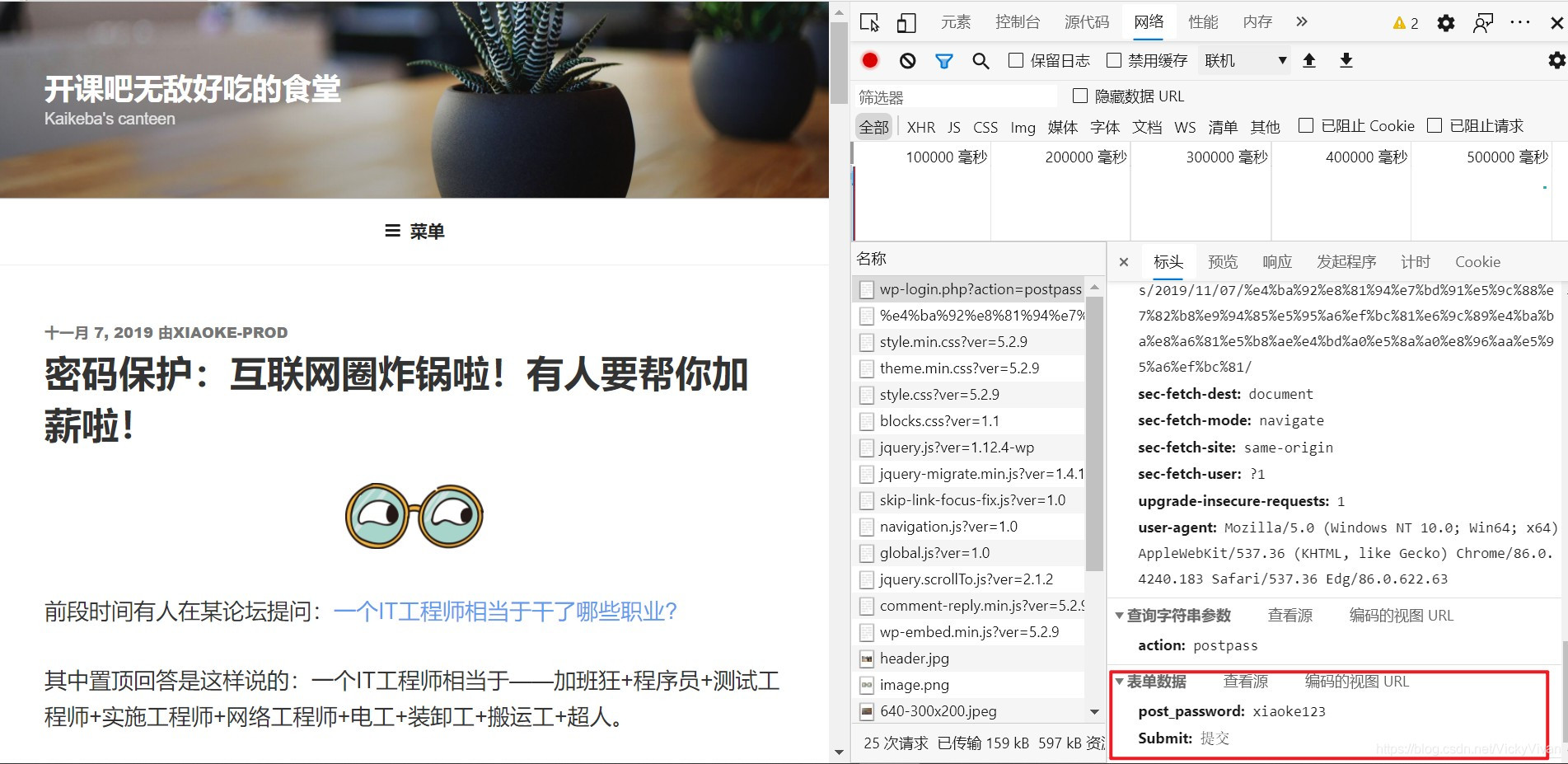Open network search magnifier
This screenshot has width=1568, height=764.
(x=981, y=60)
